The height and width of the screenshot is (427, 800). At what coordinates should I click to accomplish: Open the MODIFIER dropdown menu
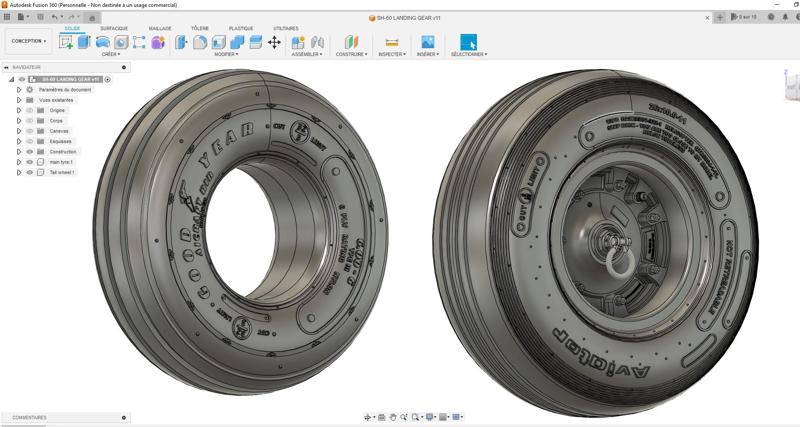tap(226, 54)
